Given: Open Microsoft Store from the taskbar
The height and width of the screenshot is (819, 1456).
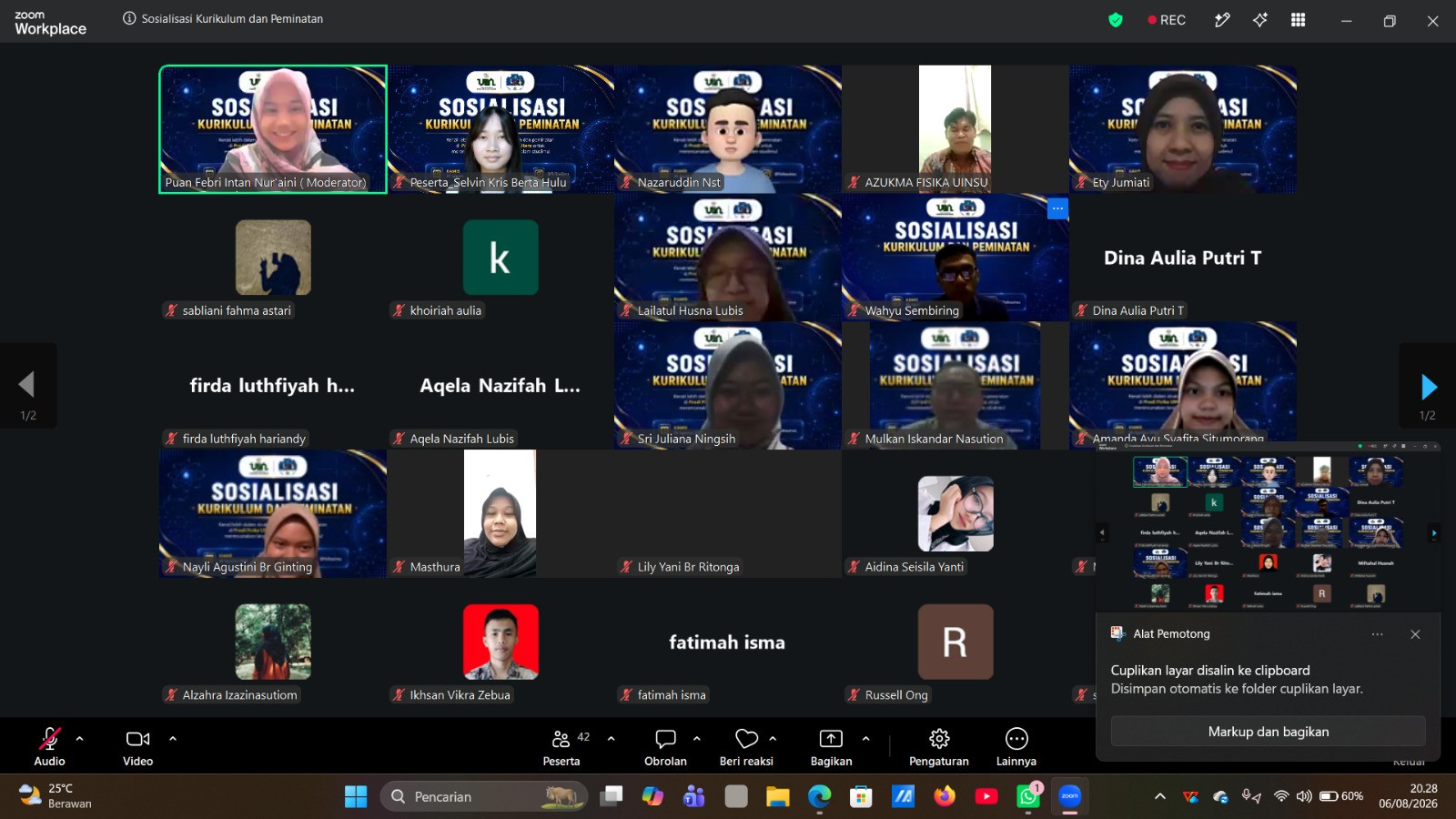Looking at the screenshot, I should click(861, 796).
